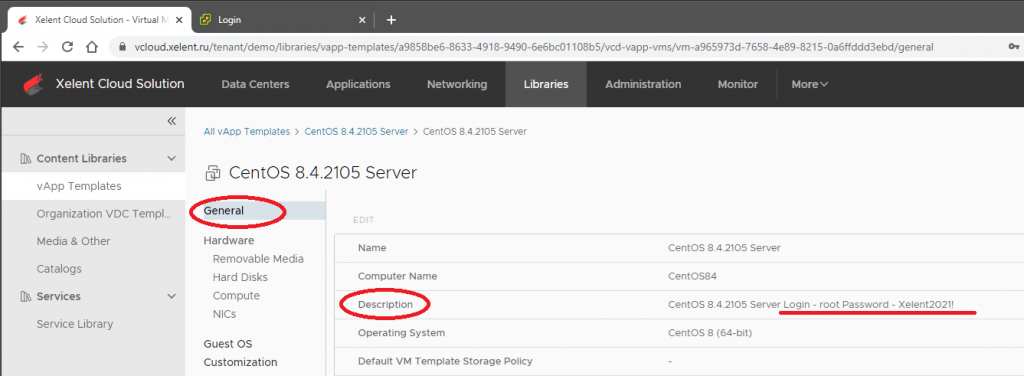Click the Name row label
The image size is (1024, 376).
[x=372, y=248]
